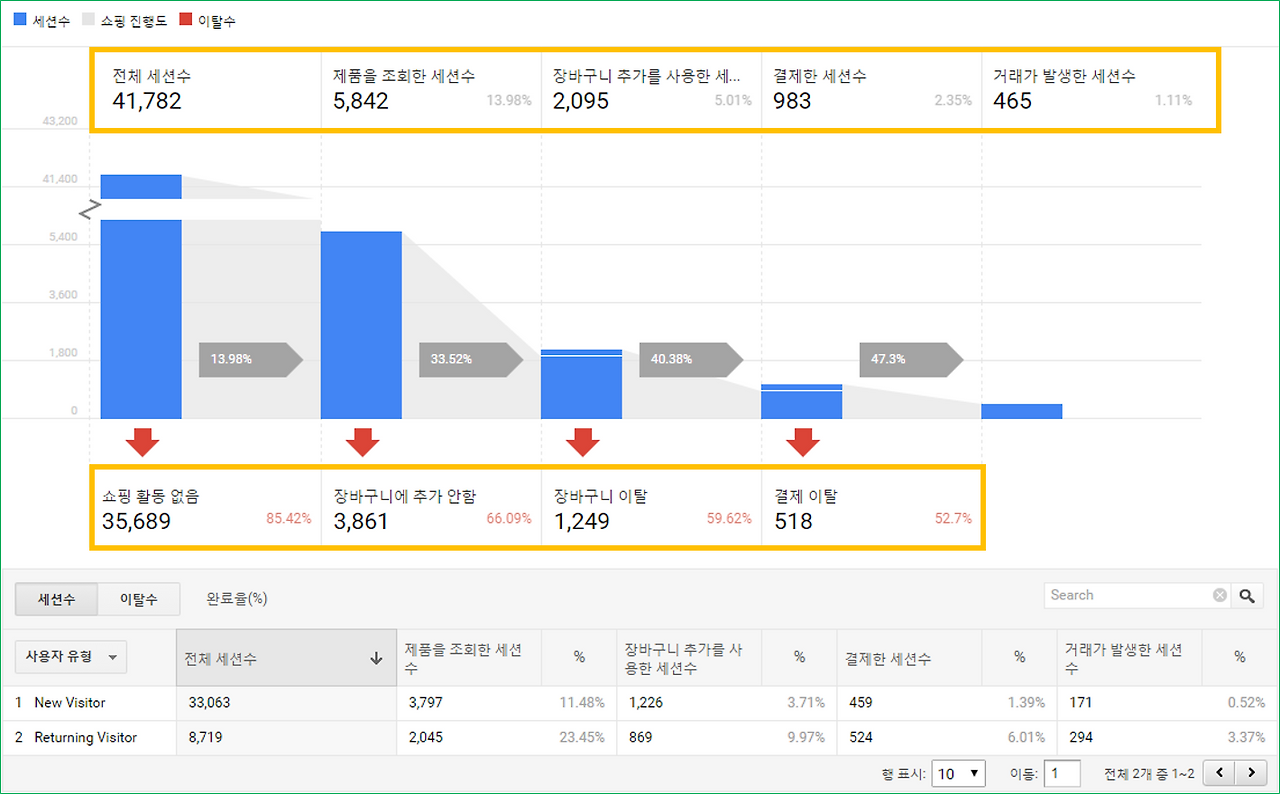Select the 세션수 tab

[56, 599]
